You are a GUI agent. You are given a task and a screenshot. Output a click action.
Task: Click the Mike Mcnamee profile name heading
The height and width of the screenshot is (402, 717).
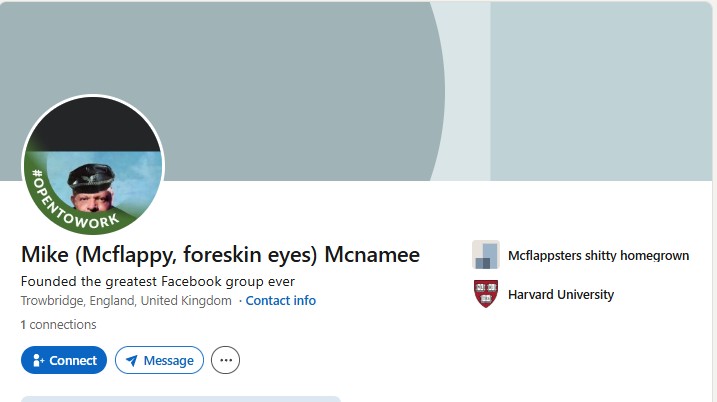[x=220, y=255]
